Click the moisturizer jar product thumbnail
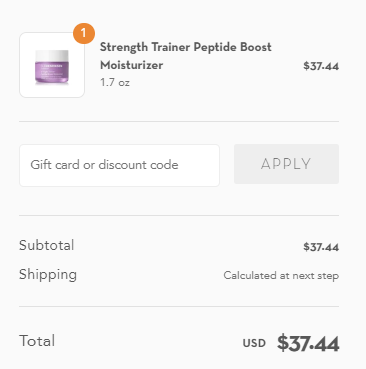The image size is (366, 369). [x=52, y=65]
